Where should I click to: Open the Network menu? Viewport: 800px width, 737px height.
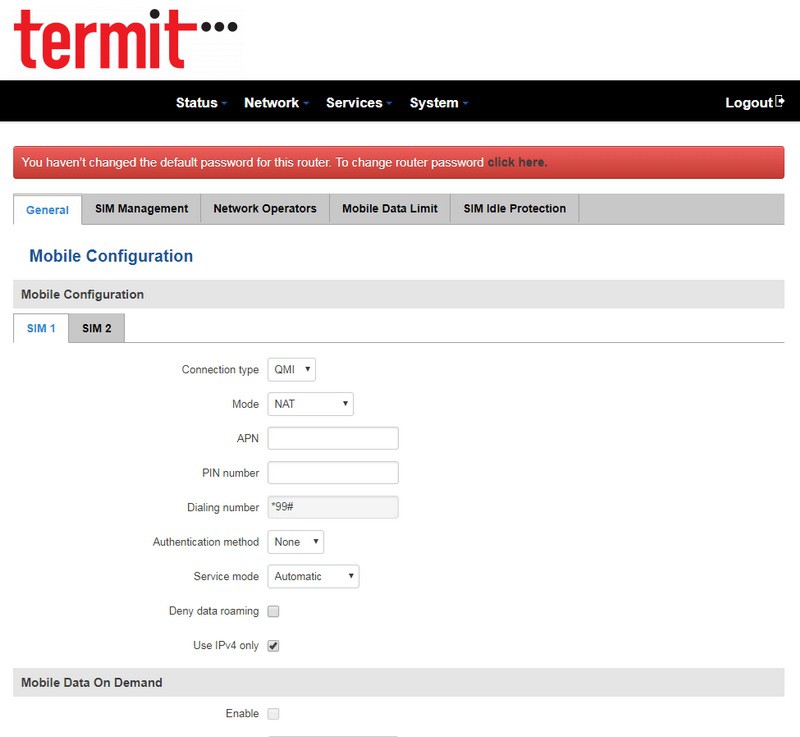(x=276, y=103)
